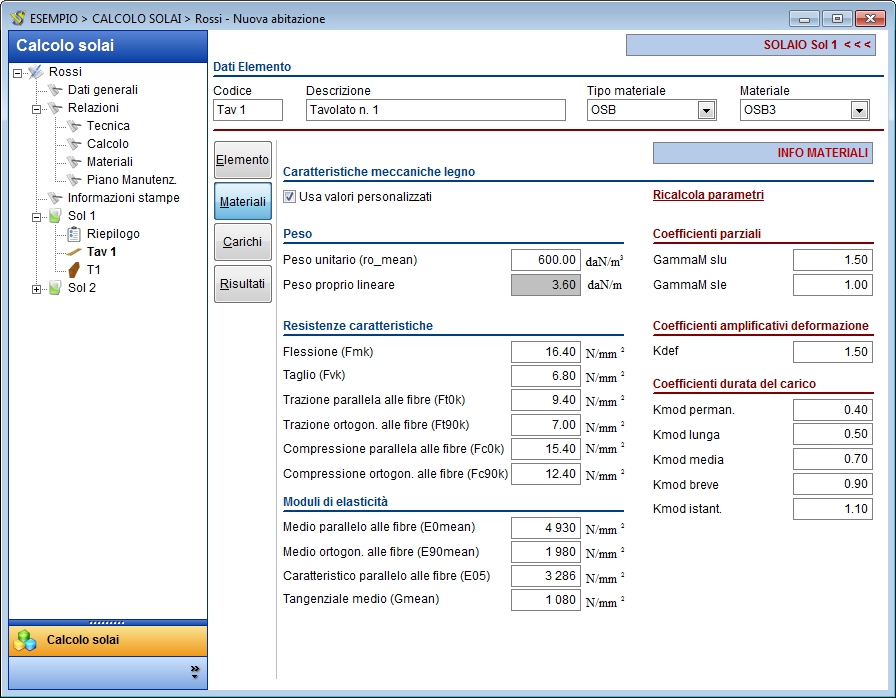Image resolution: width=896 pixels, height=698 pixels.
Task: Click the Rossi project root icon
Action: [x=36, y=72]
